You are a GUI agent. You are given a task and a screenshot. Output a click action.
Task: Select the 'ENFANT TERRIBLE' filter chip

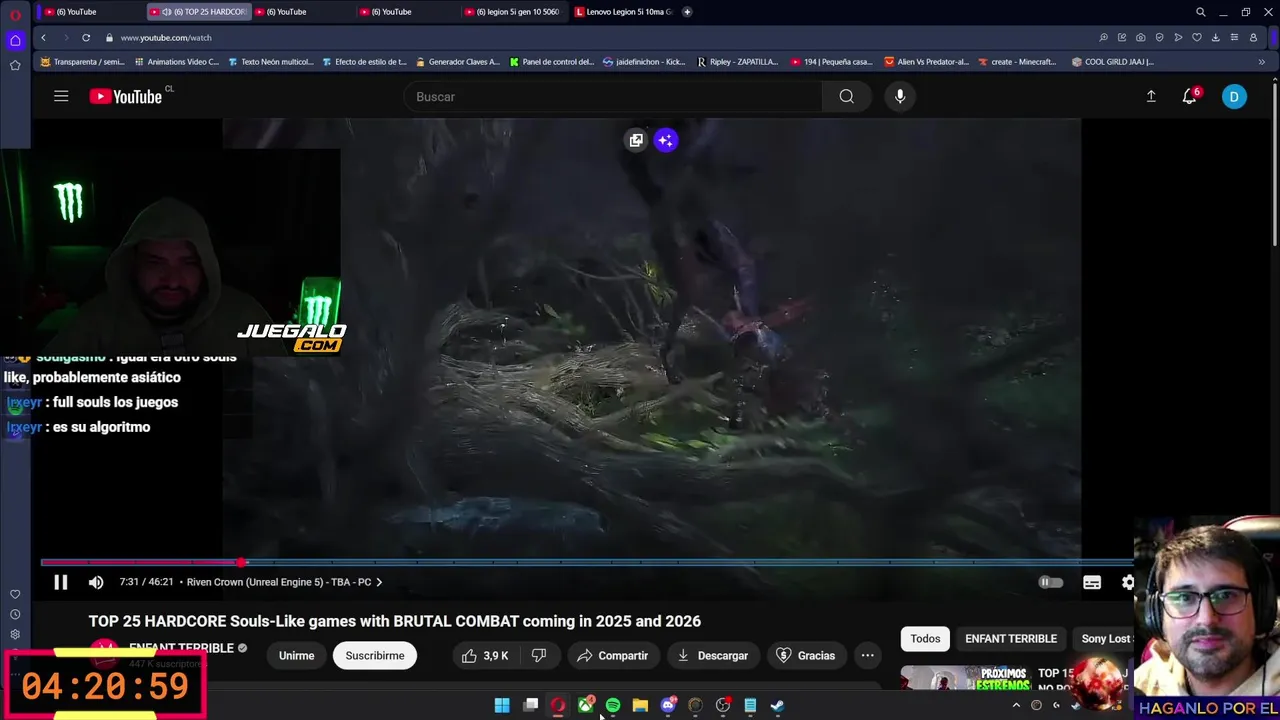coord(1011,638)
